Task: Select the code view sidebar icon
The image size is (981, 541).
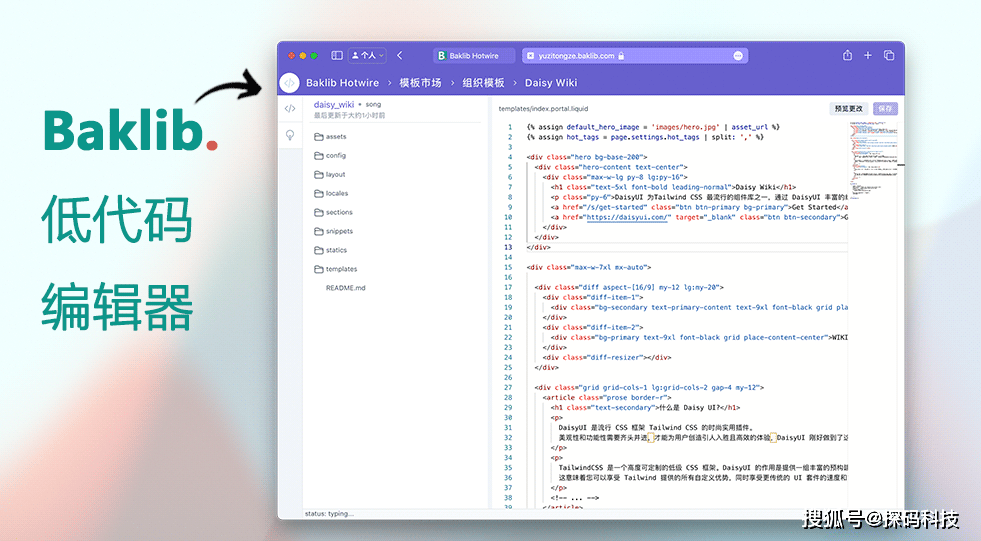Action: 290,109
